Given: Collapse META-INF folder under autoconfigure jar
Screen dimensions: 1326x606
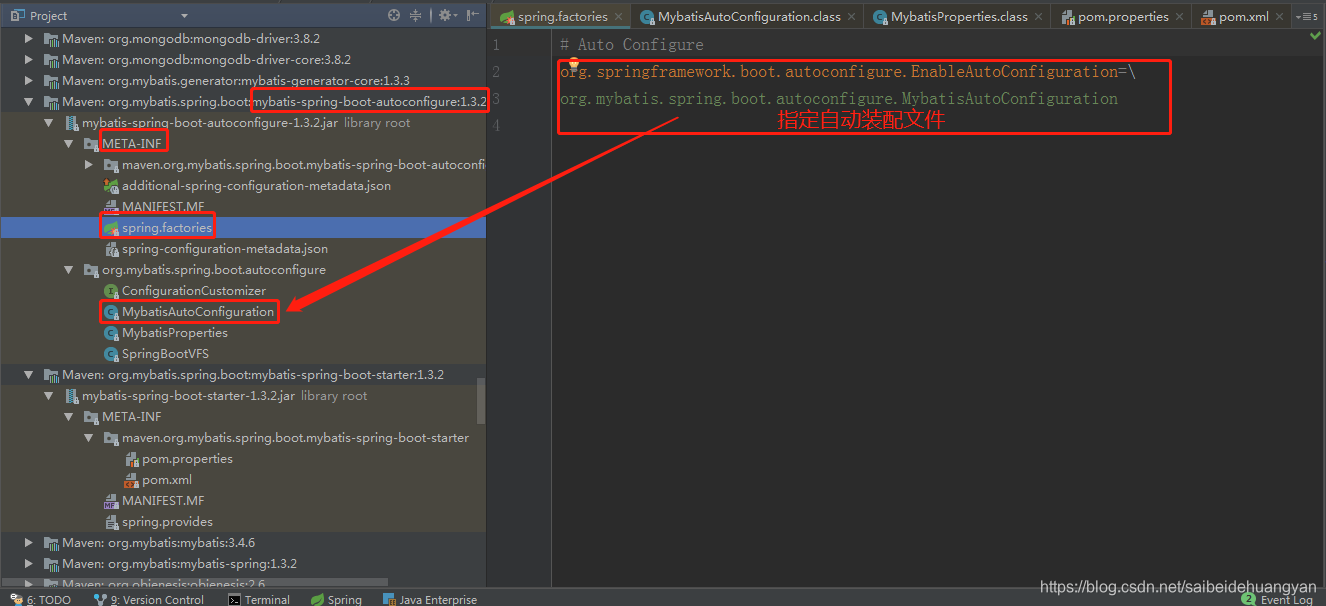Looking at the screenshot, I should click(x=69, y=144).
